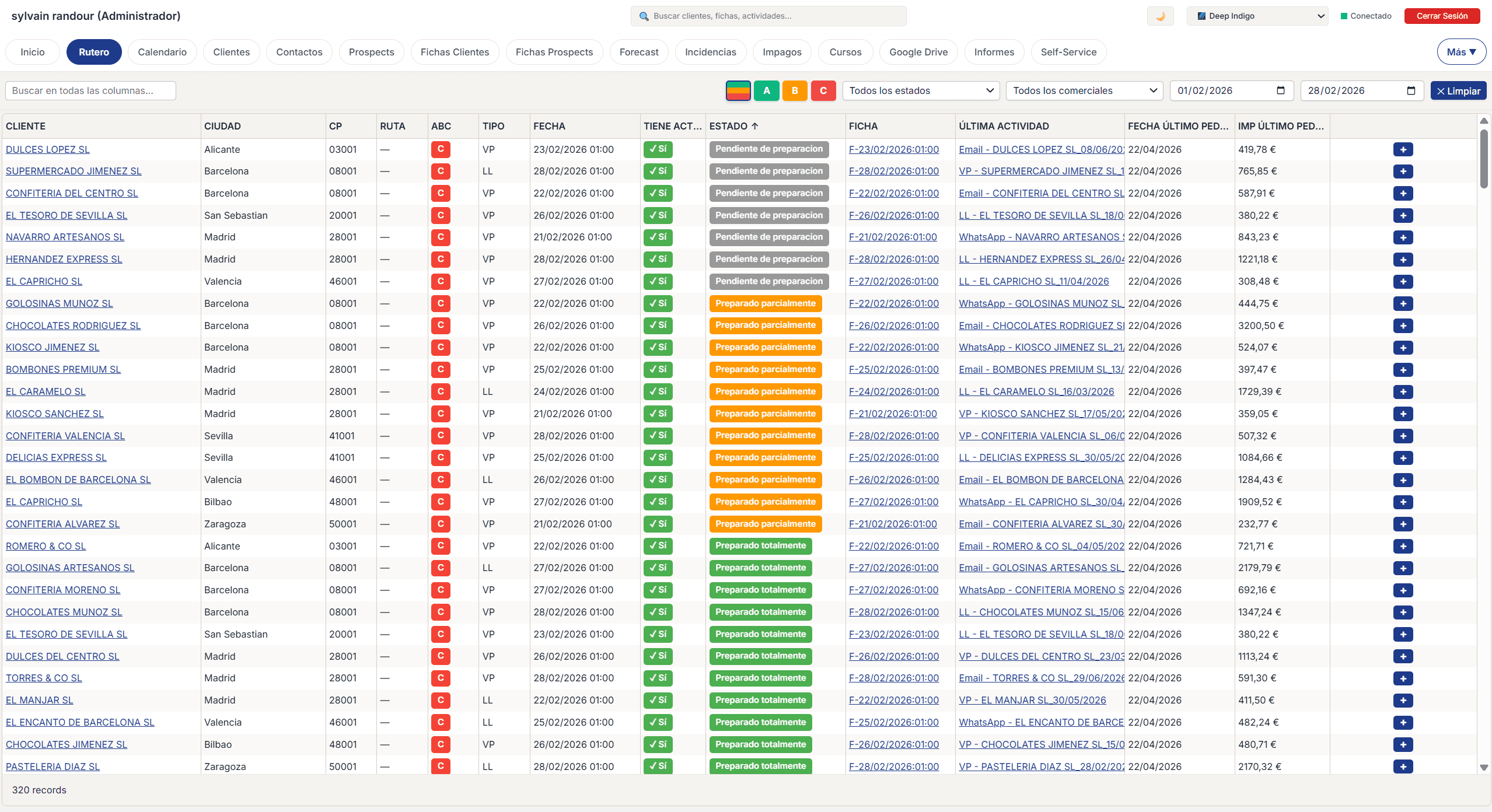
Task: Open the "Deep Indigo" theme selector
Action: click(1257, 16)
